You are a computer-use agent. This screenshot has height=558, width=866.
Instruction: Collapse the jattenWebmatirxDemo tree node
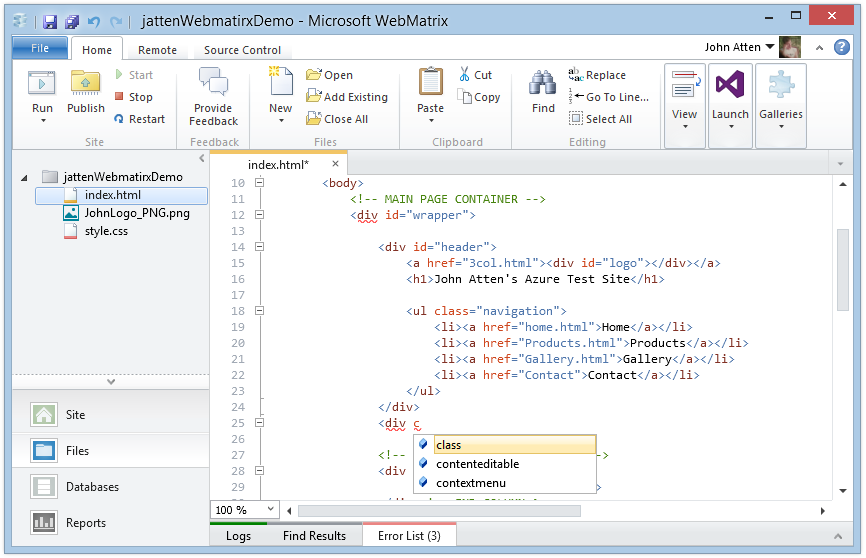coord(24,178)
